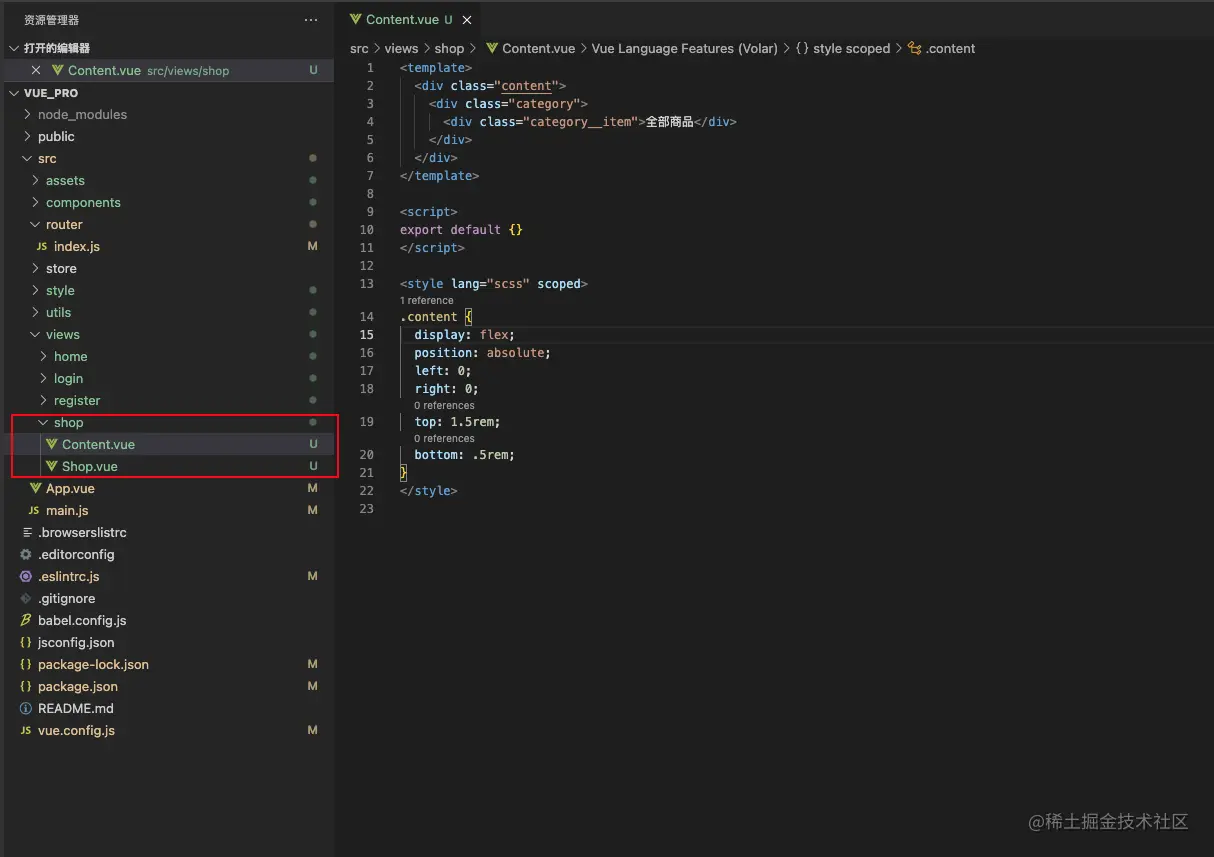Image resolution: width=1214 pixels, height=857 pixels.
Task: Click shop in the breadcrumb path
Action: (x=449, y=48)
